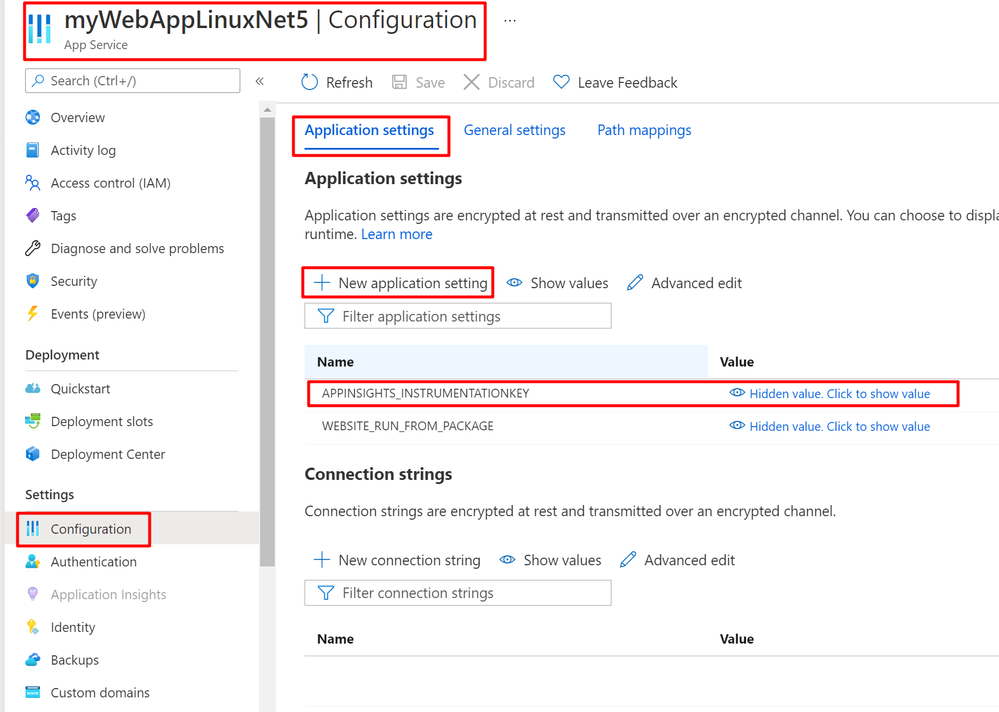The width and height of the screenshot is (999, 712).
Task: Toggle Show values for application settings
Action: point(557,283)
